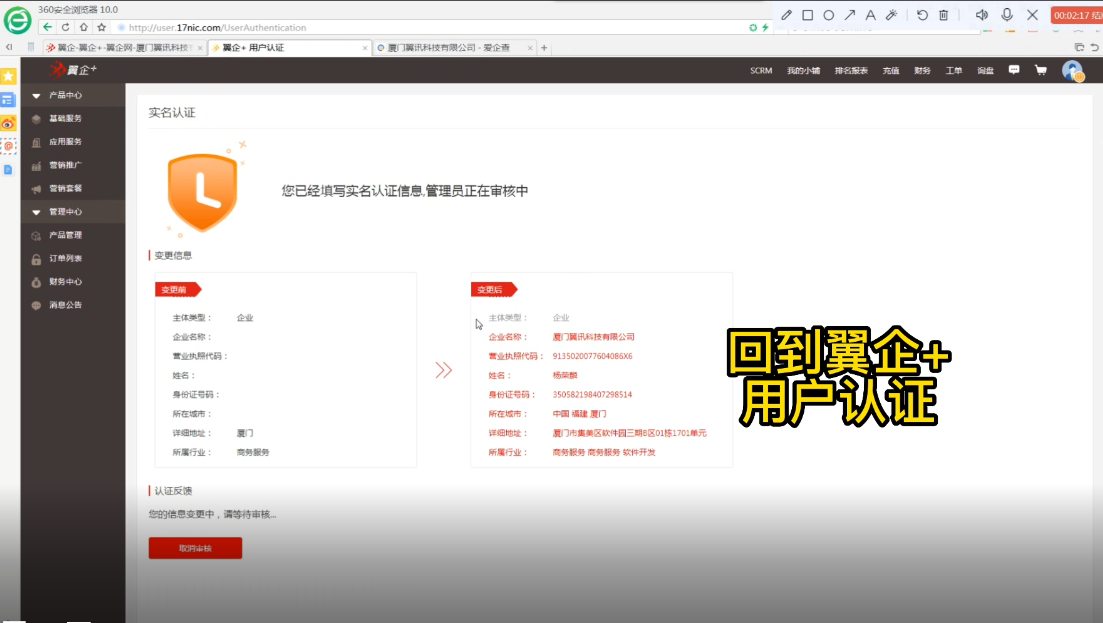Select the highlighter pen tool
Image resolution: width=1103 pixels, height=623 pixels.
coord(891,15)
